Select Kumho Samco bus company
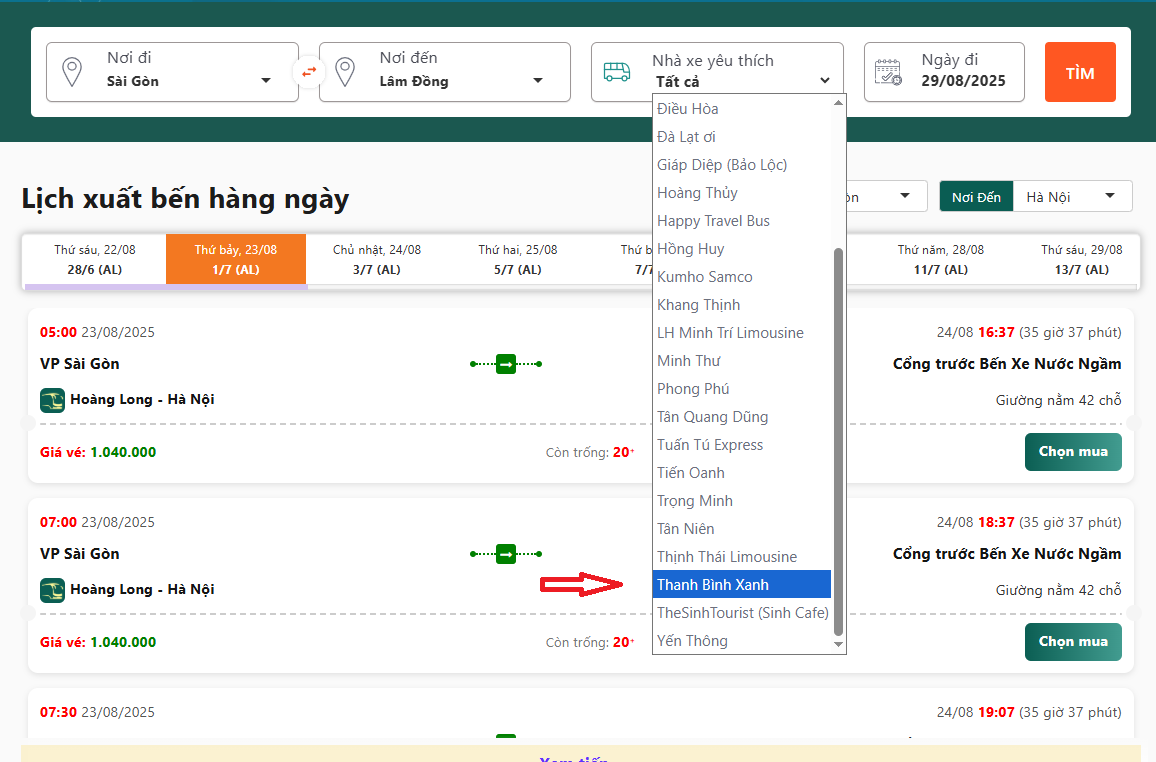1156x762 pixels. point(742,277)
